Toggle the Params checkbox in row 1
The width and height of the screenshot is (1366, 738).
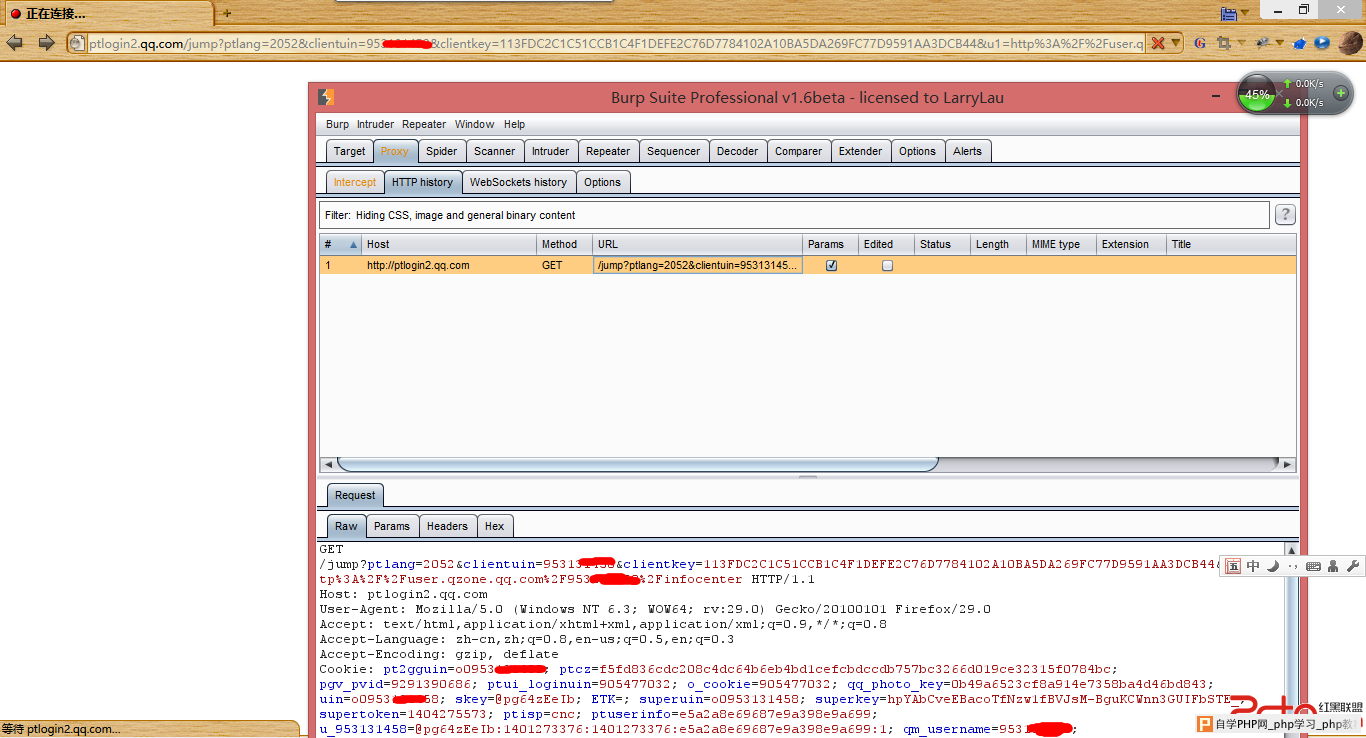coord(831,266)
